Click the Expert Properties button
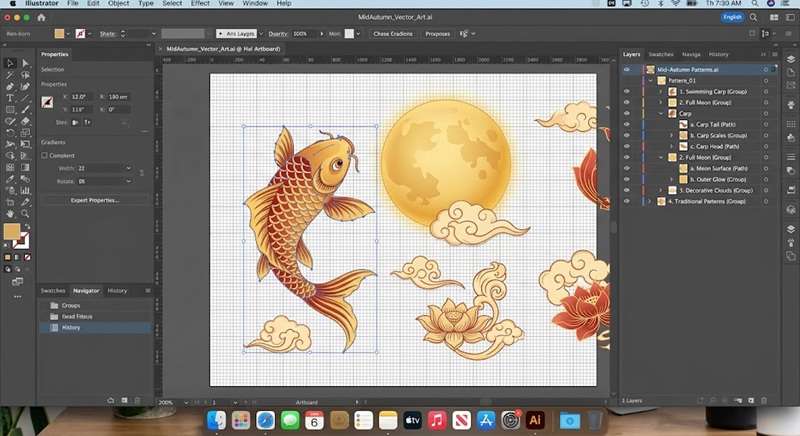The width and height of the screenshot is (800, 436). pyautogui.click(x=95, y=200)
